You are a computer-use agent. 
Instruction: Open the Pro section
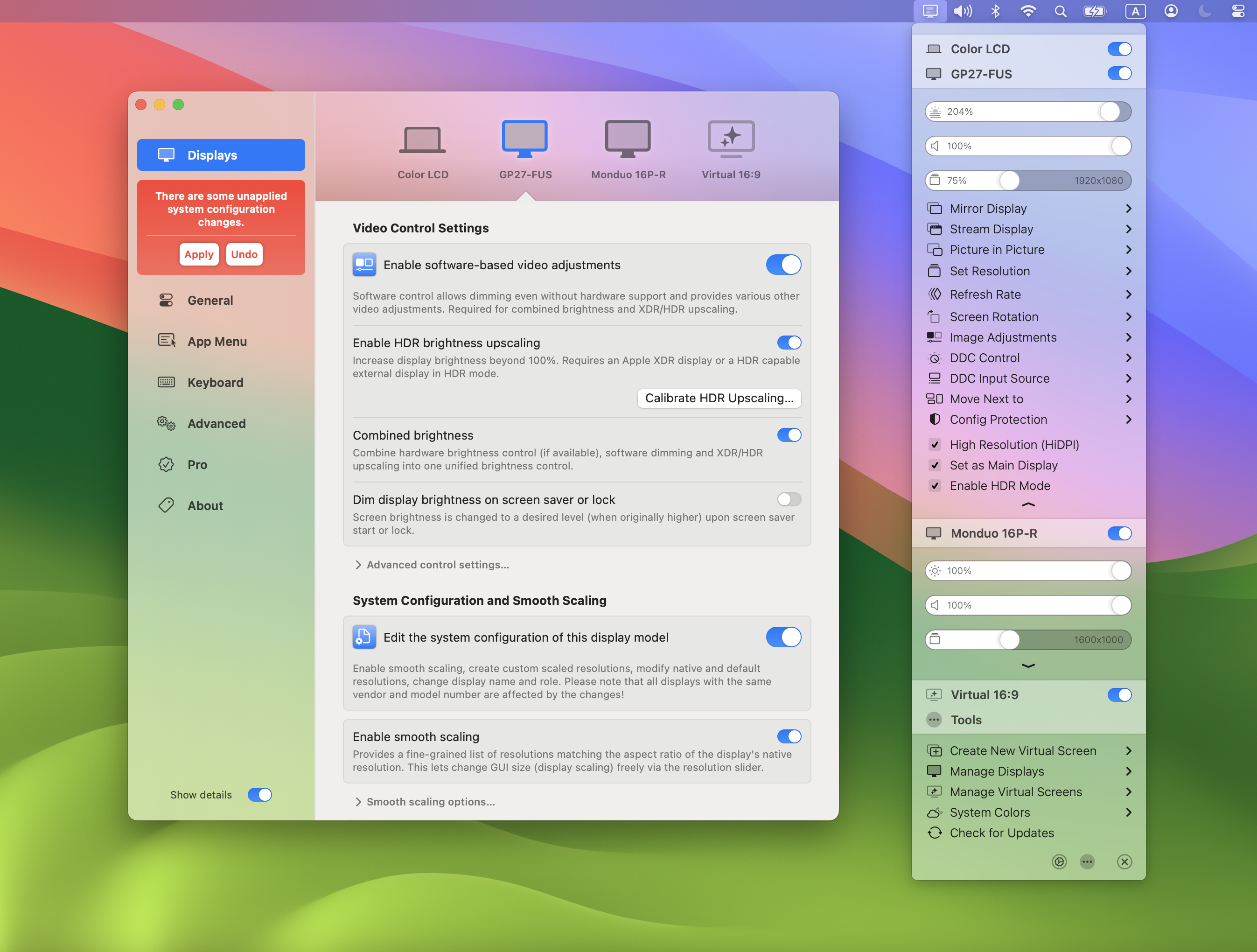click(198, 464)
